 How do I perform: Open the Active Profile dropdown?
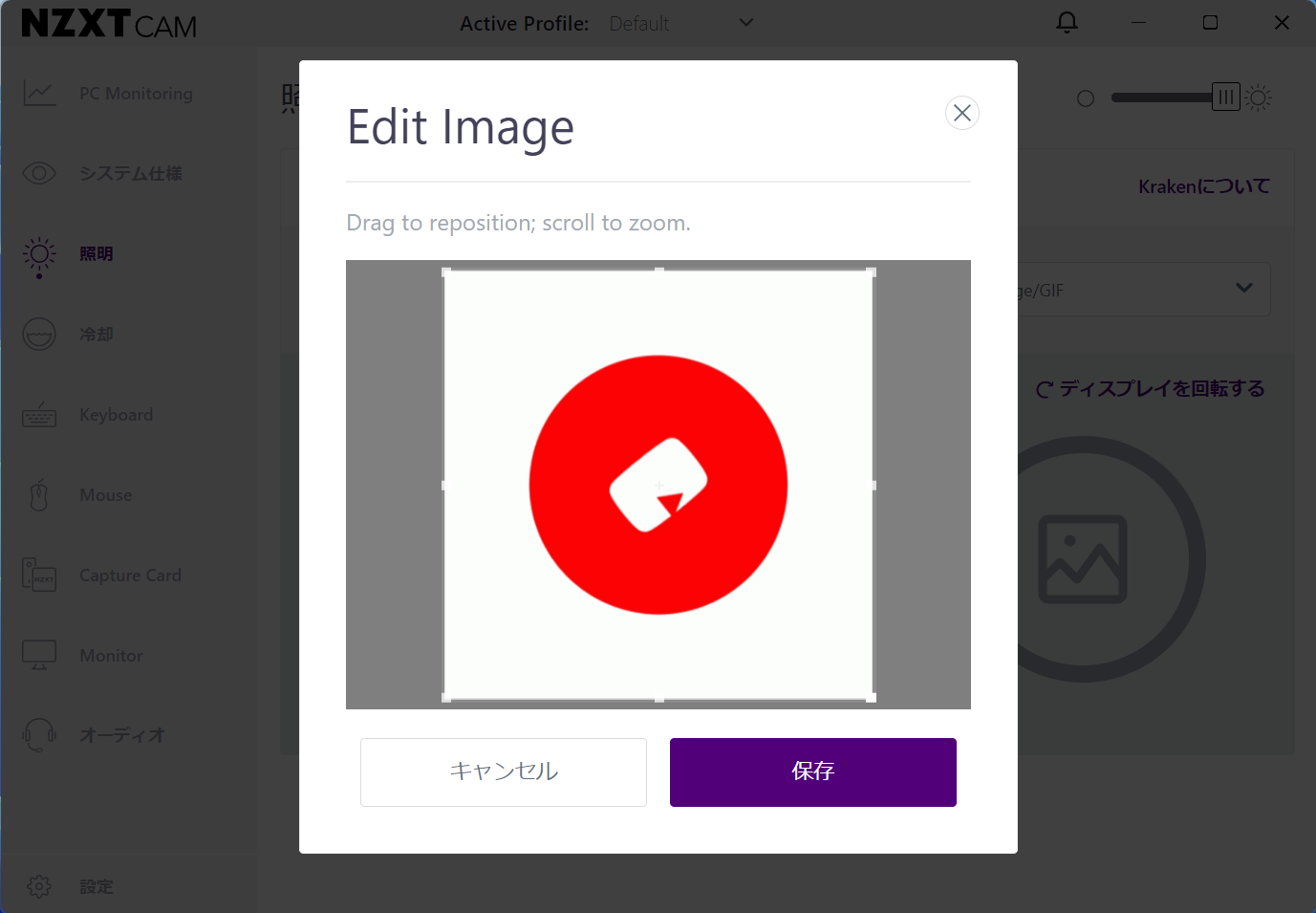(680, 23)
